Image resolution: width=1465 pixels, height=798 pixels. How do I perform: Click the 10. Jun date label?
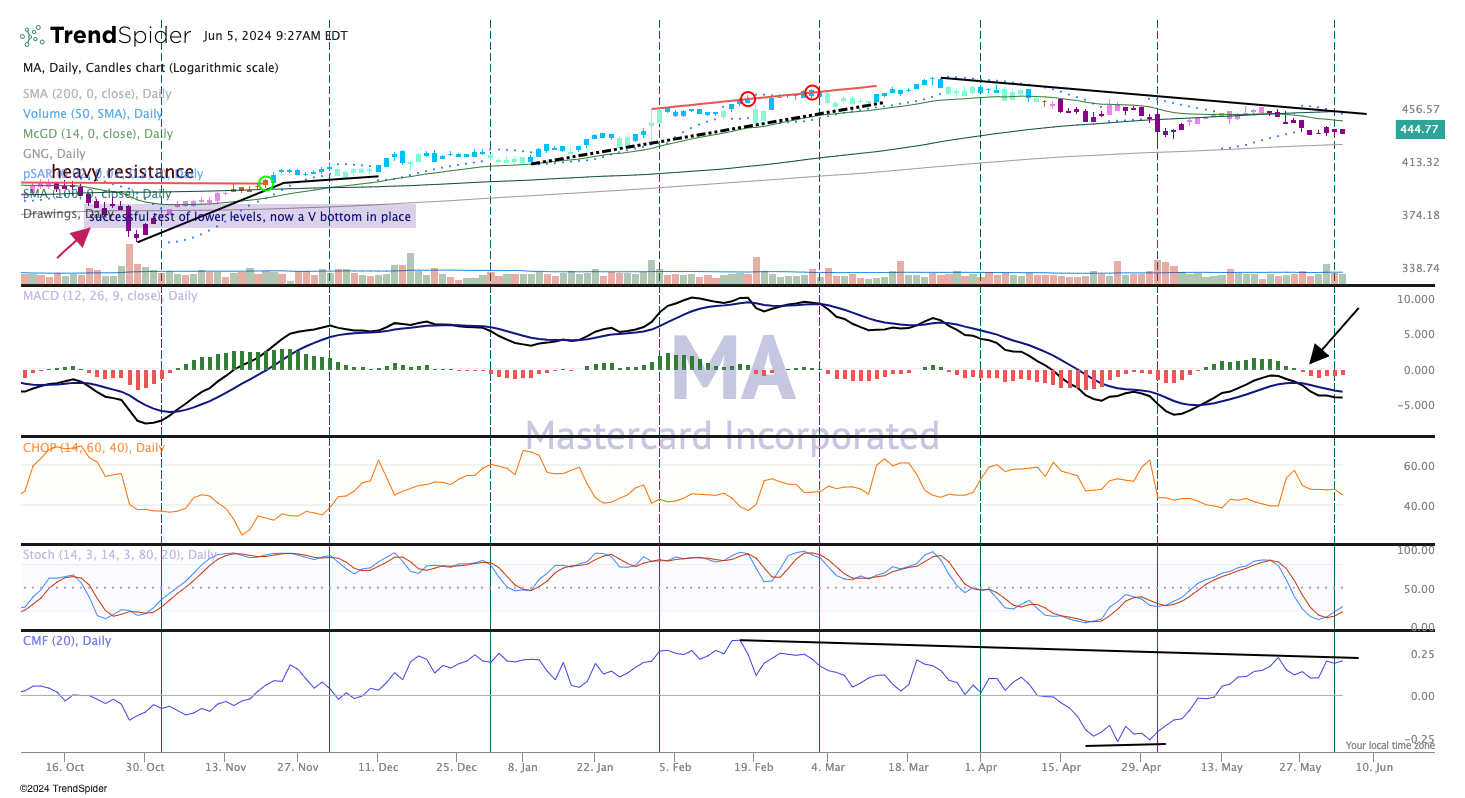1375,767
